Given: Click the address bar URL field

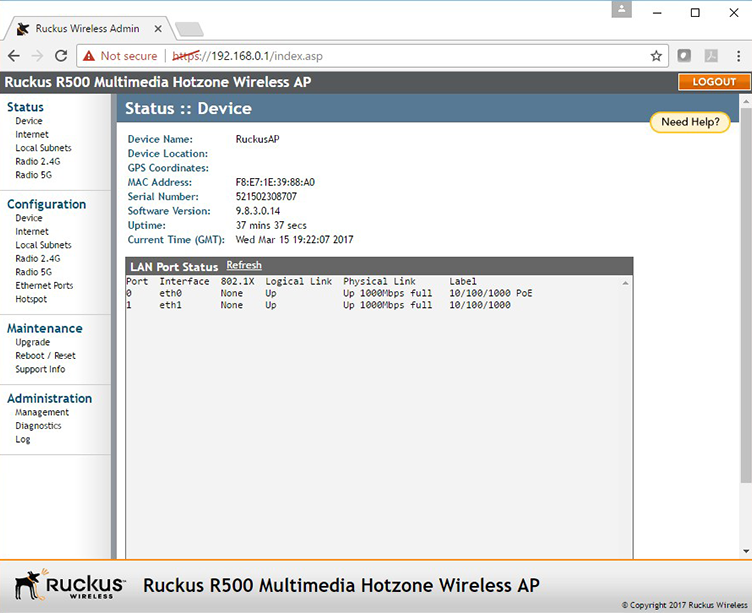Looking at the screenshot, I should click(x=400, y=56).
